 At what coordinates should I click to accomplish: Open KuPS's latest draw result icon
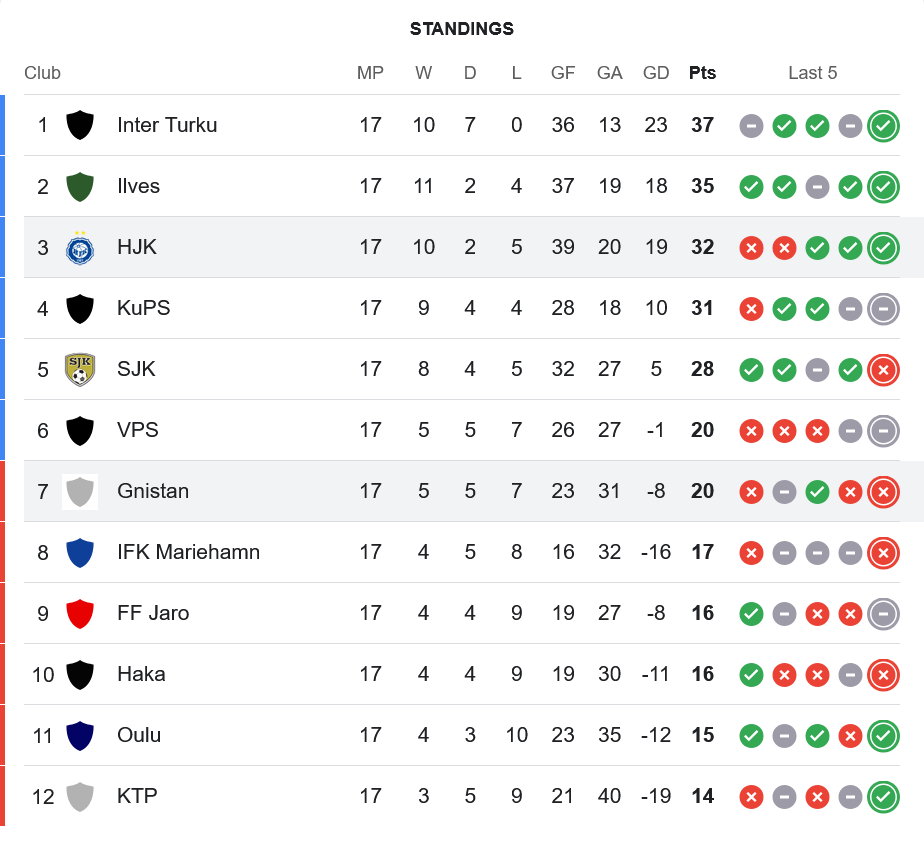(883, 309)
